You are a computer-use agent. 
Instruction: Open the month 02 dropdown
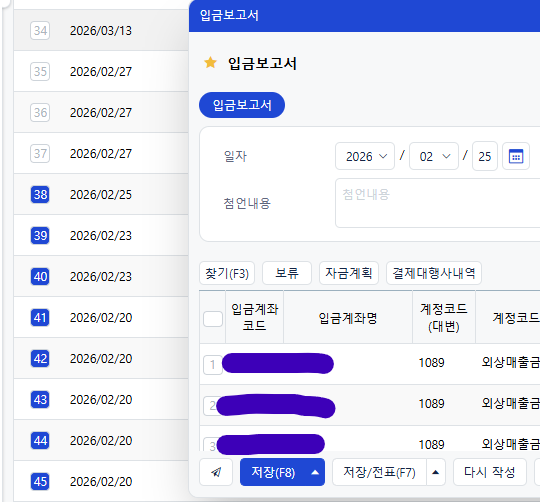(434, 156)
